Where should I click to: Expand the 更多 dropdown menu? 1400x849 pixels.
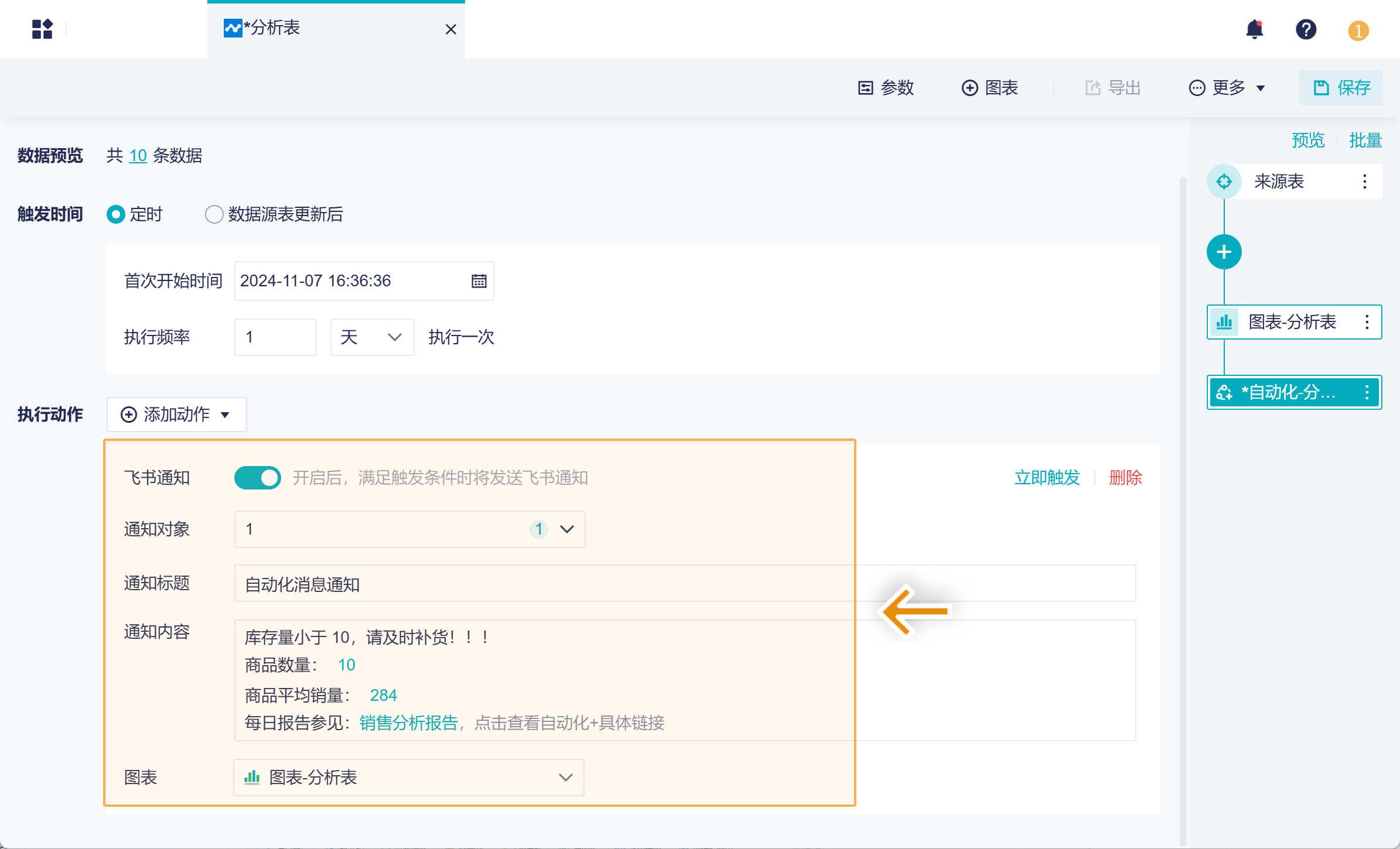point(1227,88)
